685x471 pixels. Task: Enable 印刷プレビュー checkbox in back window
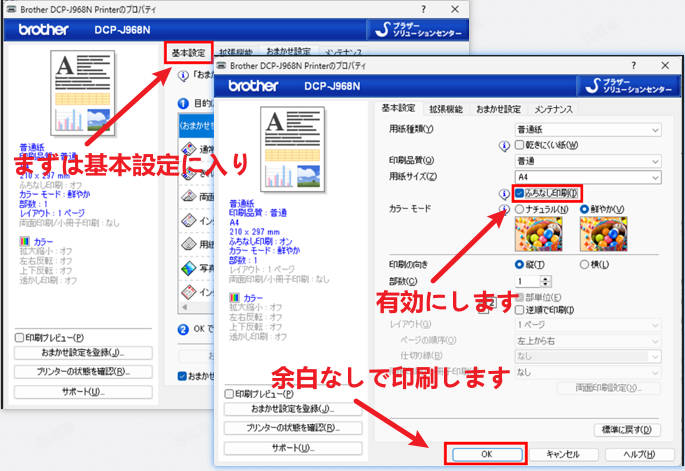click(x=19, y=338)
